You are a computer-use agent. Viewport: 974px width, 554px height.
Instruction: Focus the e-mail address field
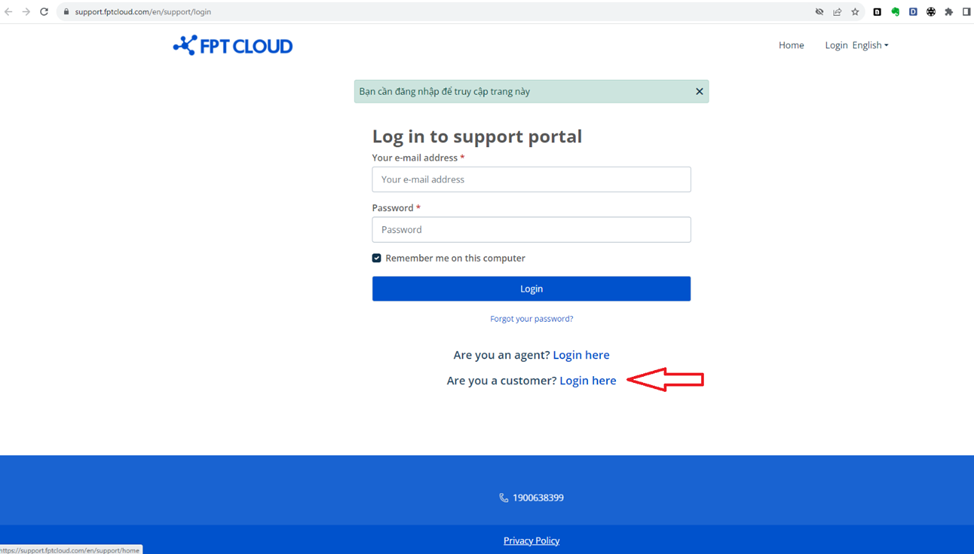coord(531,180)
